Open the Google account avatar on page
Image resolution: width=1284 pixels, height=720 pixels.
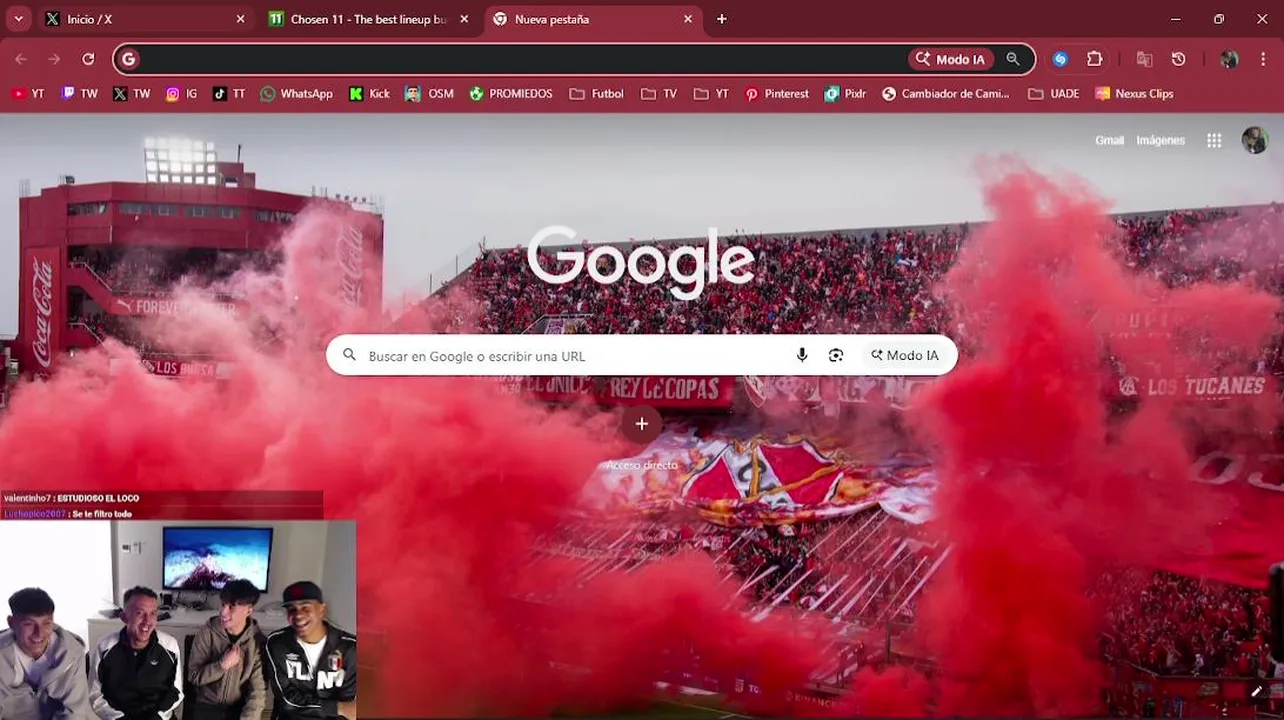coord(1254,141)
